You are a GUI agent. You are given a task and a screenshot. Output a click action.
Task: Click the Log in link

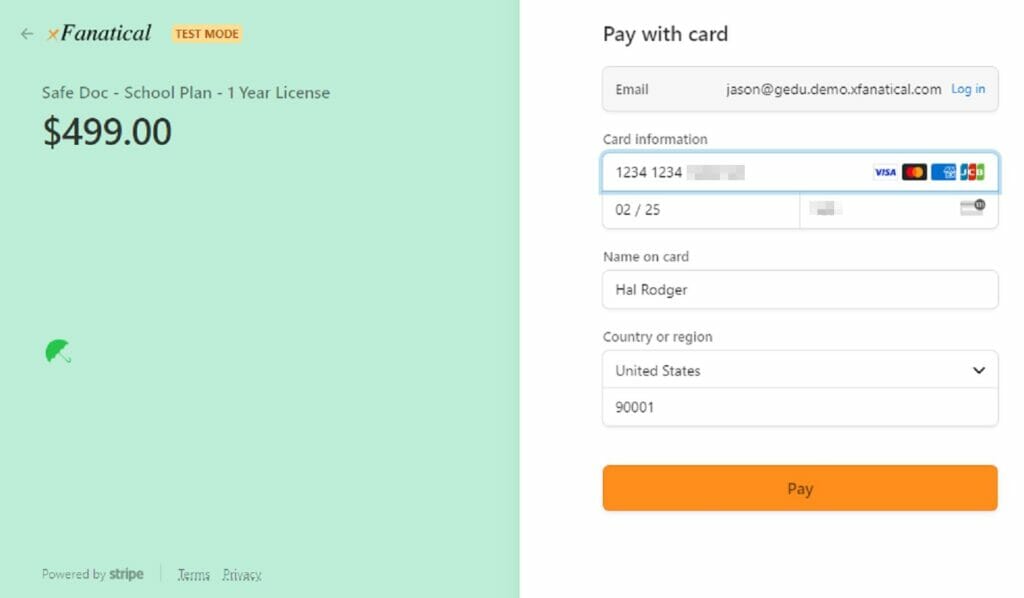[x=968, y=89]
